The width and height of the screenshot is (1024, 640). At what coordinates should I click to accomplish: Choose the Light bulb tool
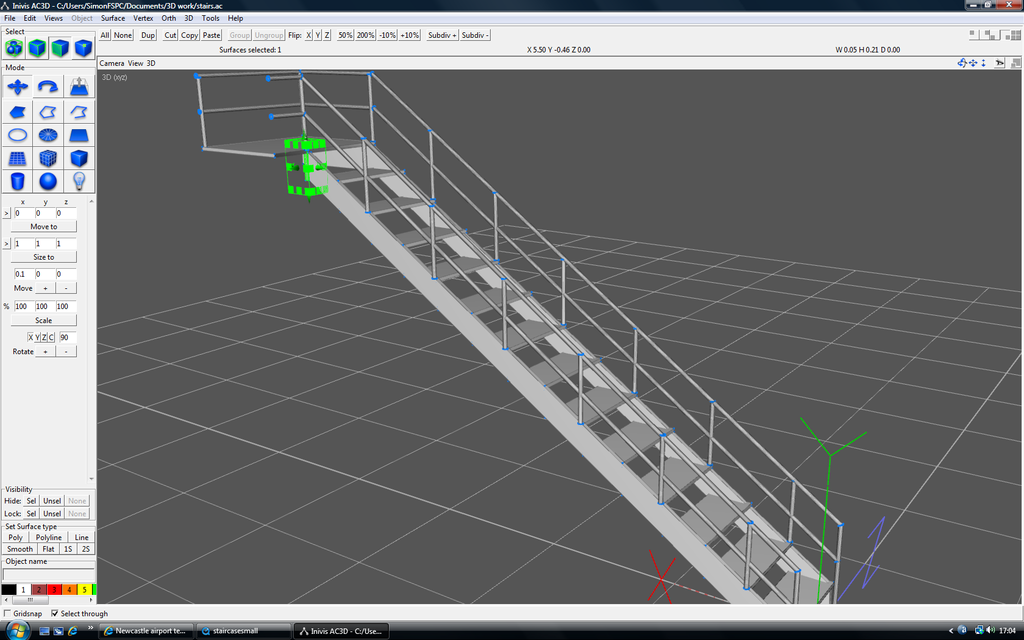(x=79, y=181)
